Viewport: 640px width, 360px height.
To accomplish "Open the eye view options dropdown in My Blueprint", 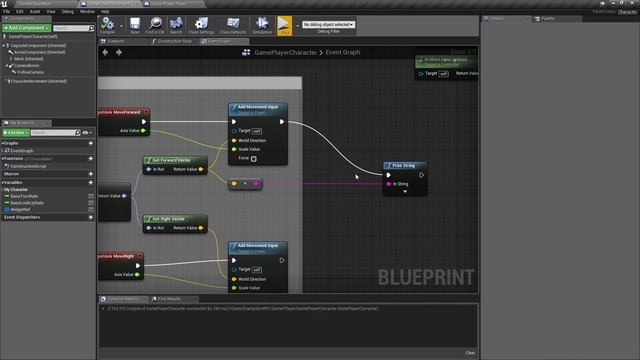I will point(87,133).
